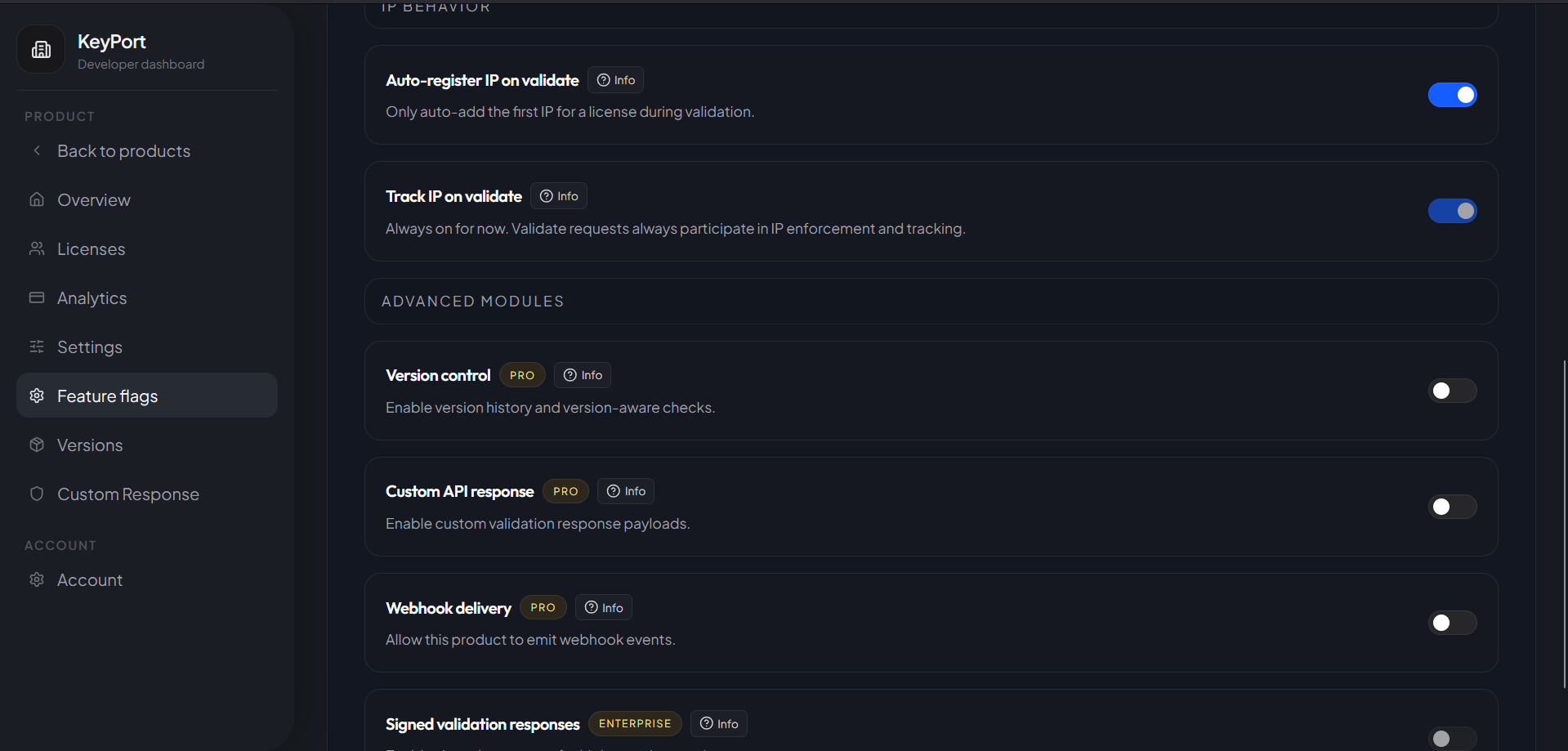Click the Licenses people icon
1568x751 pixels.
37,248
